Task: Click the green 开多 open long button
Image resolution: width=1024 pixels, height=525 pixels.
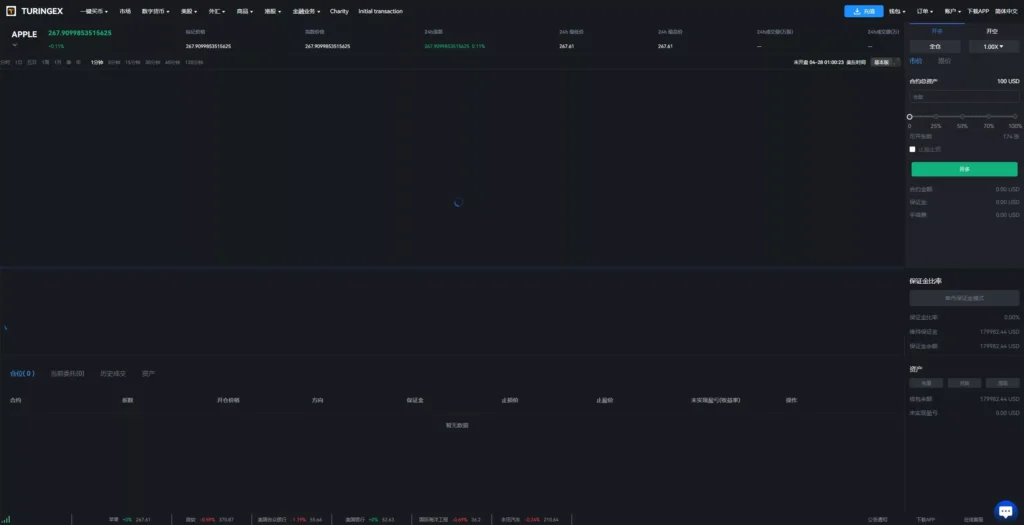Action: (x=964, y=169)
